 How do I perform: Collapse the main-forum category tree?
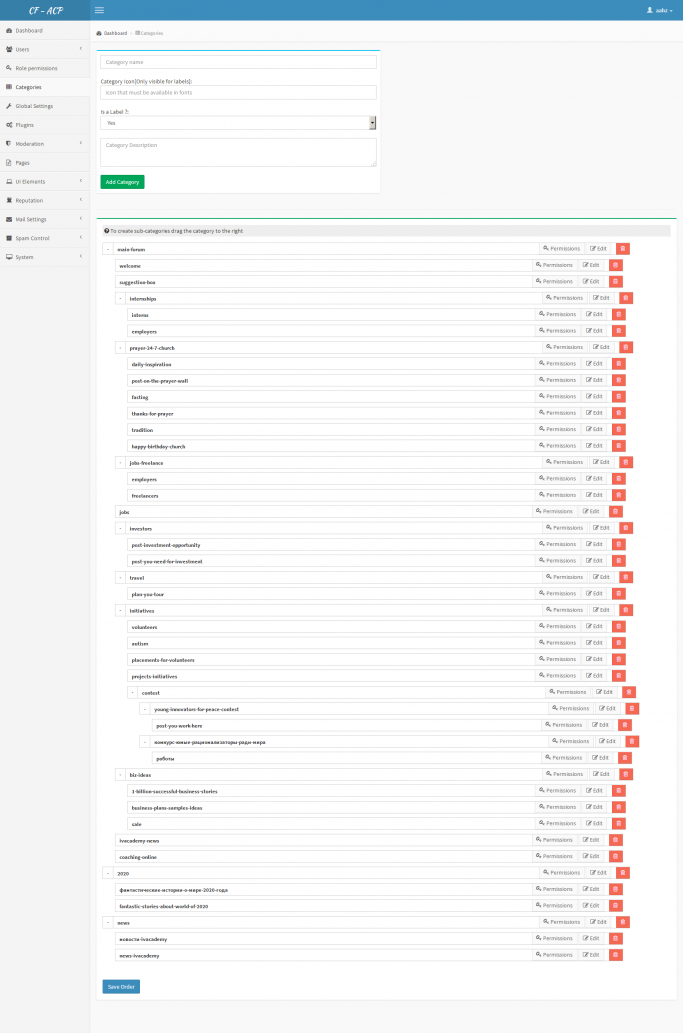click(108, 249)
